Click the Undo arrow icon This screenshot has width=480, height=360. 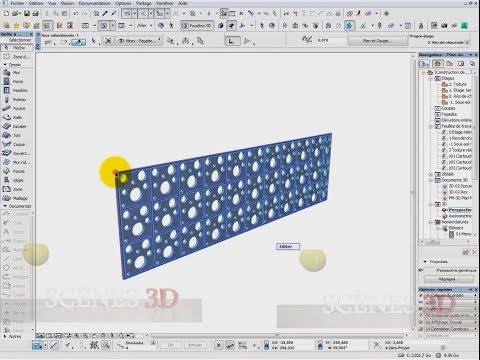tap(76, 13)
